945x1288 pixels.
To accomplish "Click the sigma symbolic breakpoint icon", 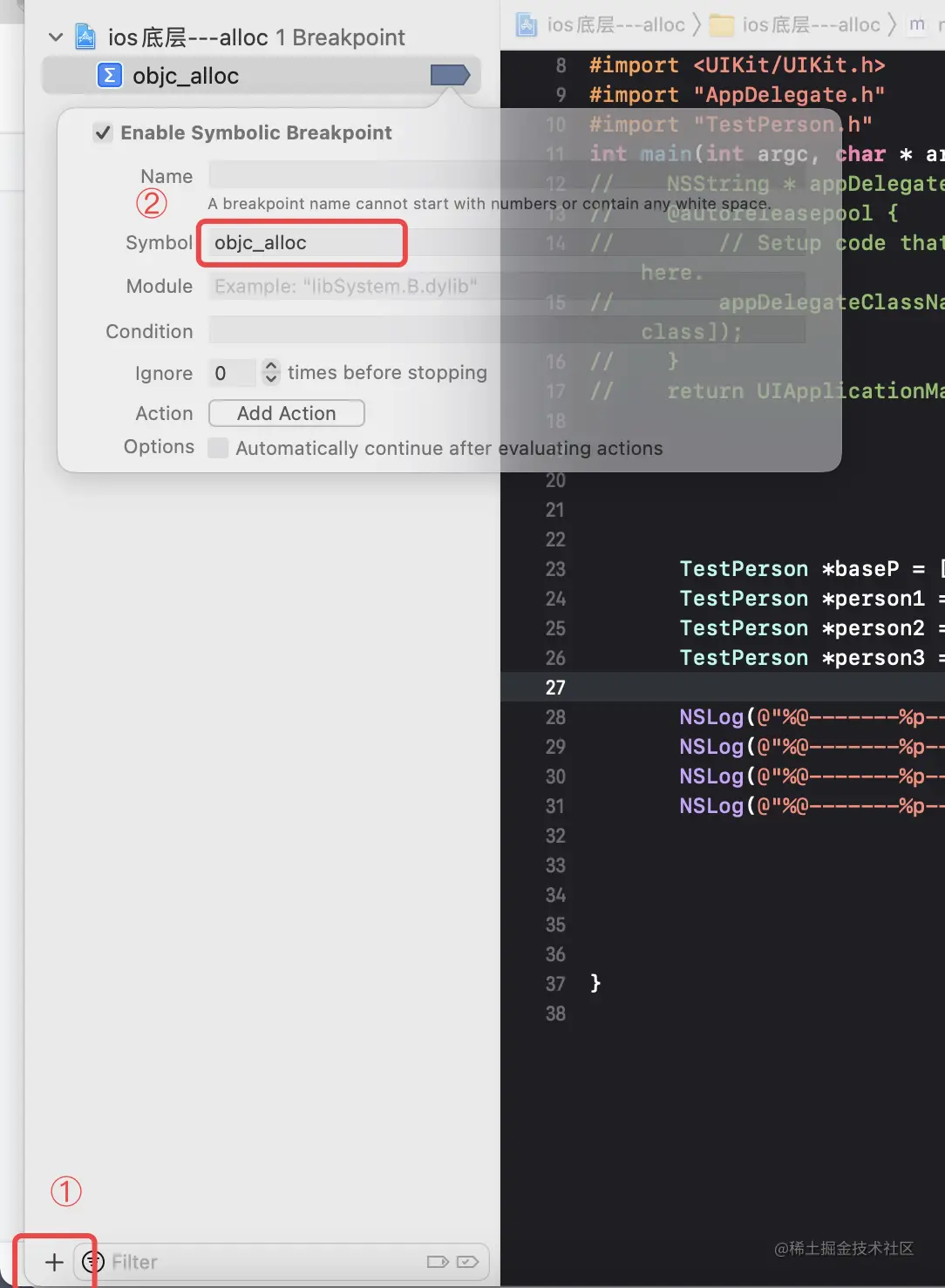I will coord(109,76).
